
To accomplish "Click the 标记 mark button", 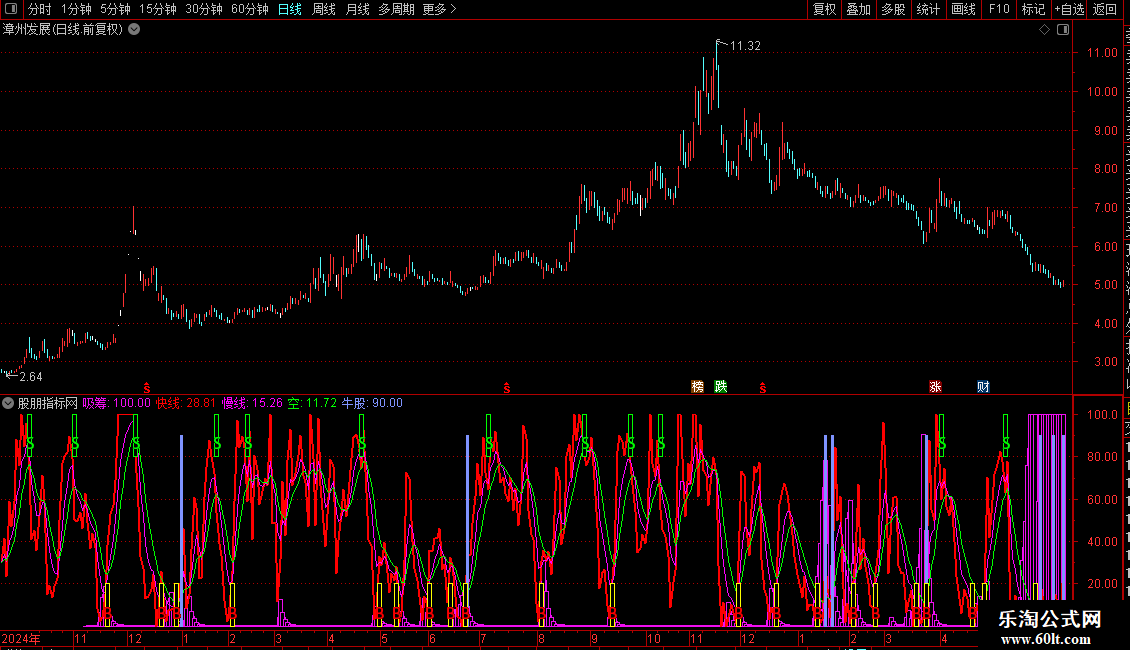I will [x=1033, y=9].
